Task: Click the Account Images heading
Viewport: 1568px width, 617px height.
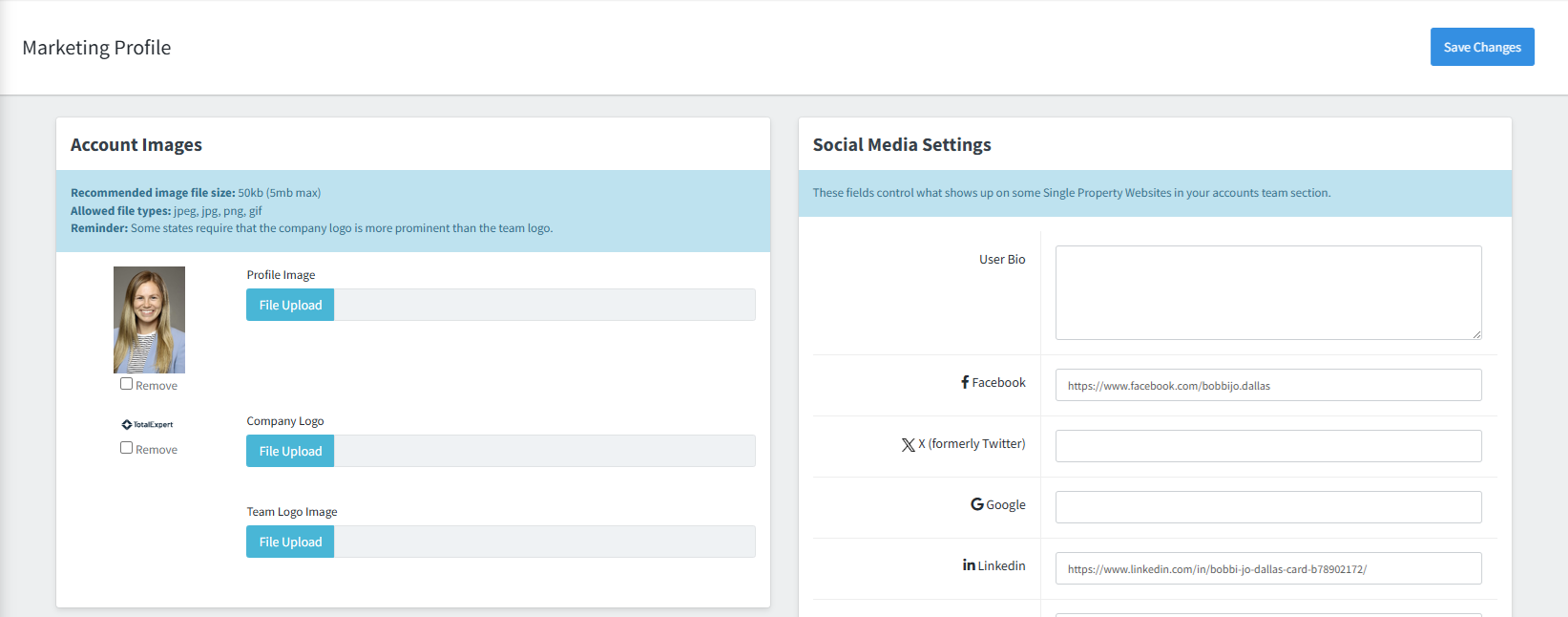Action: click(x=136, y=145)
